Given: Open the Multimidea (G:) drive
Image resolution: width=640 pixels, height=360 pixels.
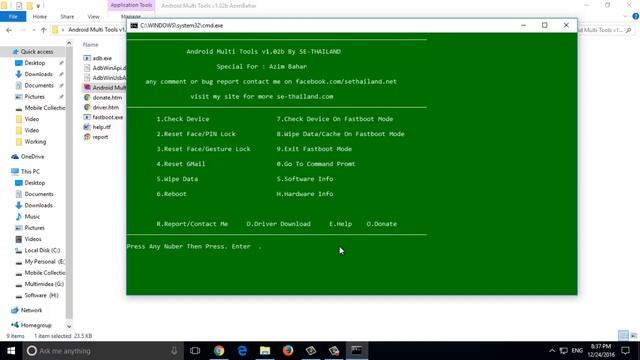Looking at the screenshot, I should point(44,284).
